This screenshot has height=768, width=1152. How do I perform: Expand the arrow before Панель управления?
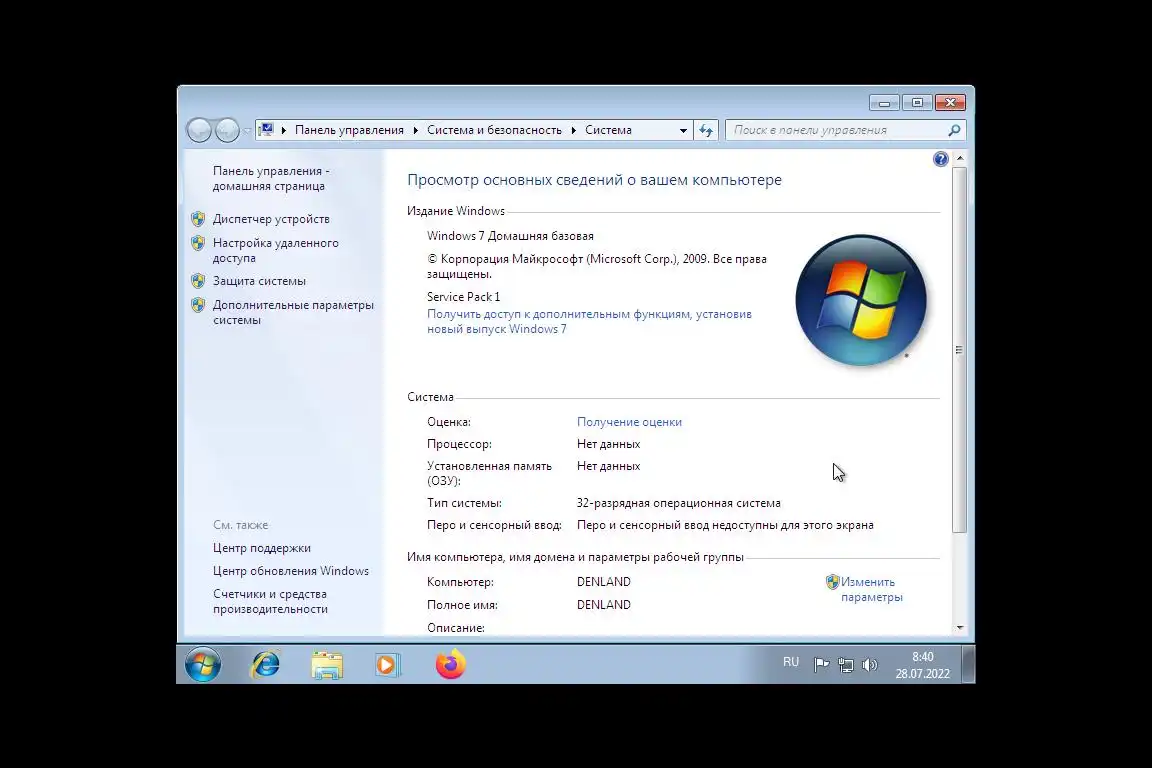pyautogui.click(x=284, y=130)
